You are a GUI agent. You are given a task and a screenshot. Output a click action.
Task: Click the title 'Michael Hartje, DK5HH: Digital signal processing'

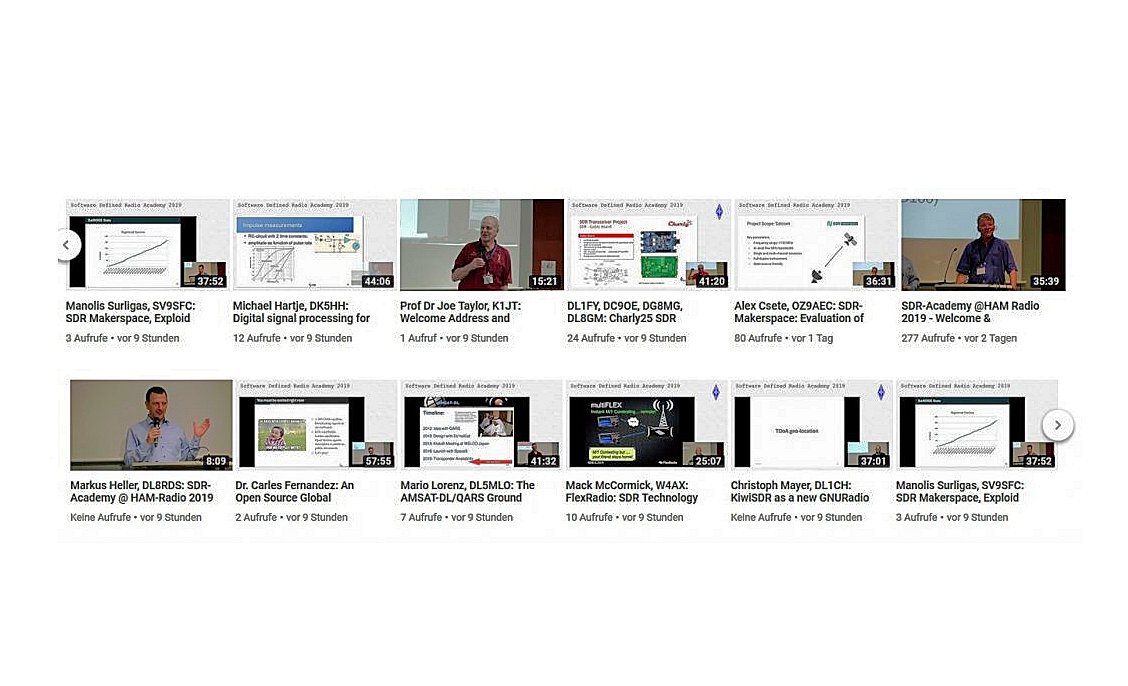pyautogui.click(x=301, y=312)
